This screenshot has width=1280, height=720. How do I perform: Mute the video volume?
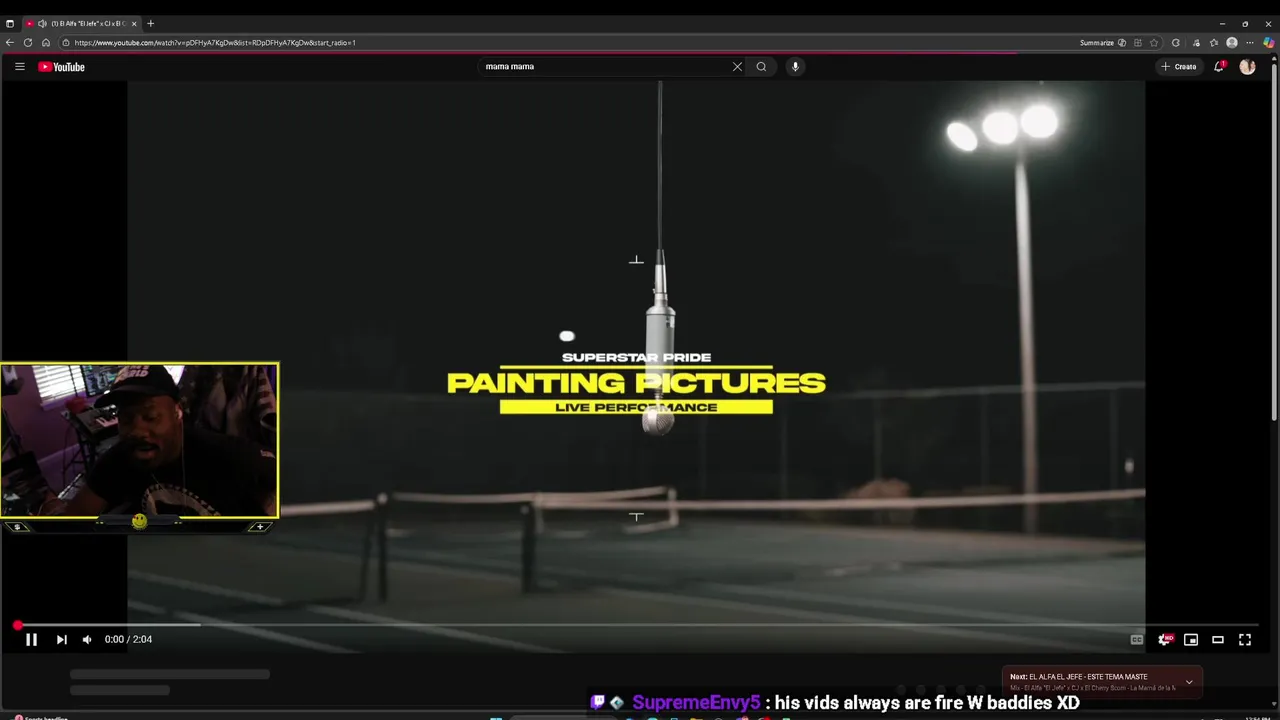(x=87, y=639)
